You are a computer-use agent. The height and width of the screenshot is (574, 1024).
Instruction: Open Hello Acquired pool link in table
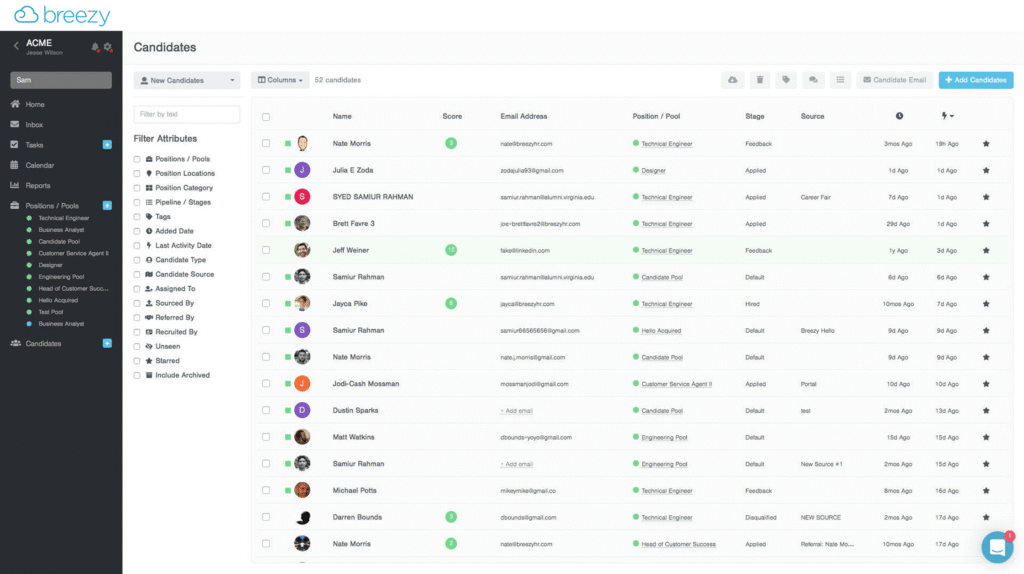click(661, 330)
